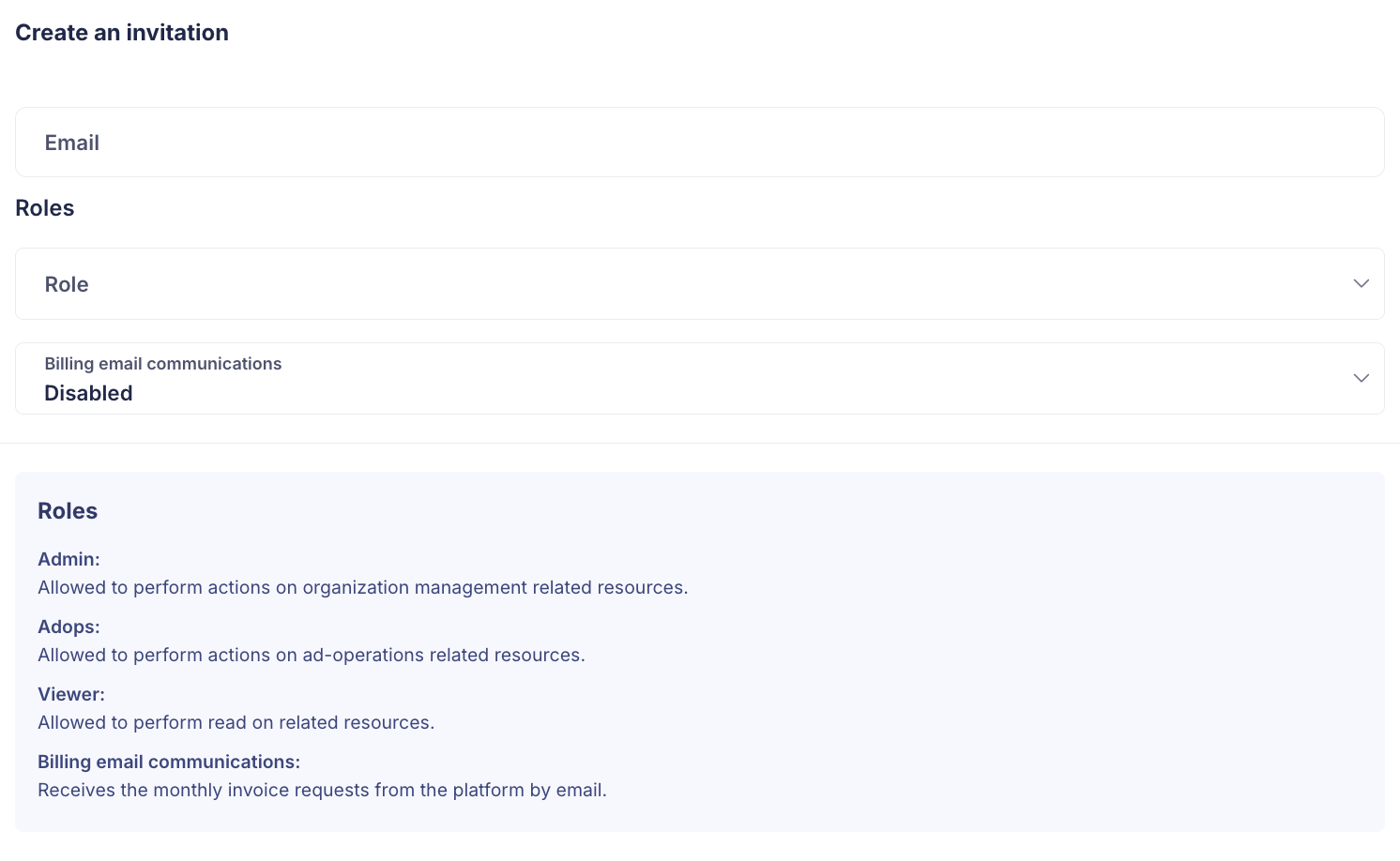Click the organization management description text
This screenshot has height=861, width=1400.
(x=362, y=587)
